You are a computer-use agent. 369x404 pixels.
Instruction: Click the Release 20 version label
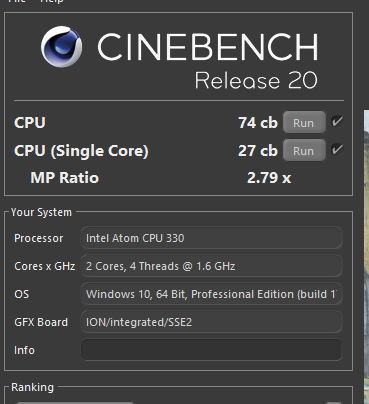(x=256, y=80)
